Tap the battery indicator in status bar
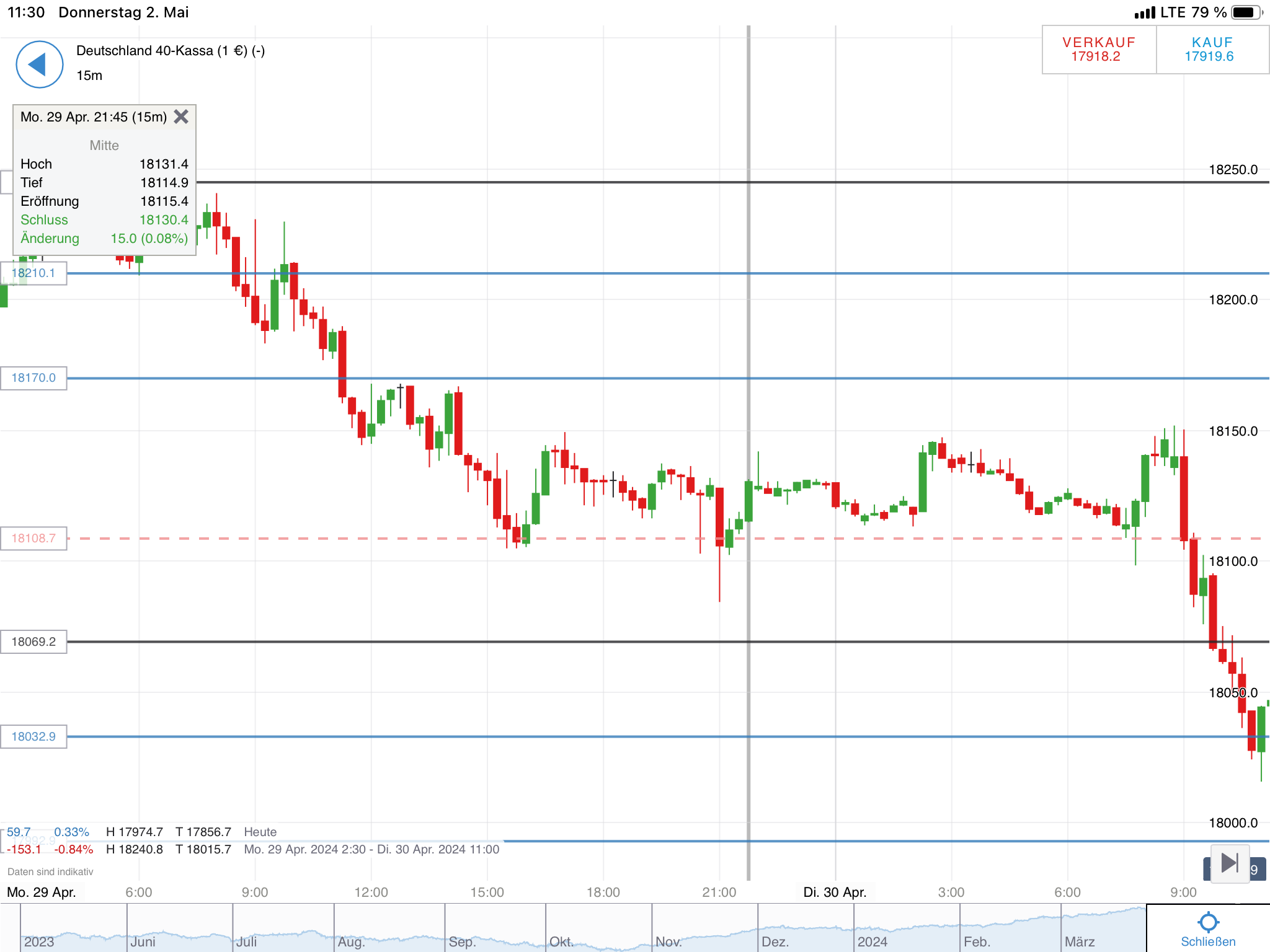The image size is (1270, 952). (1246, 12)
